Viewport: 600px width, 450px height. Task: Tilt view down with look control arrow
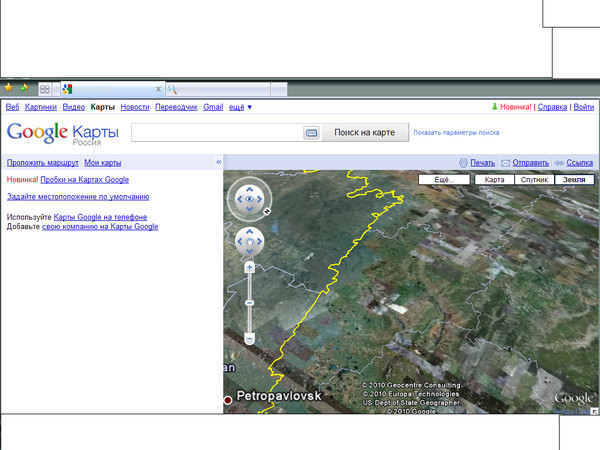click(249, 209)
